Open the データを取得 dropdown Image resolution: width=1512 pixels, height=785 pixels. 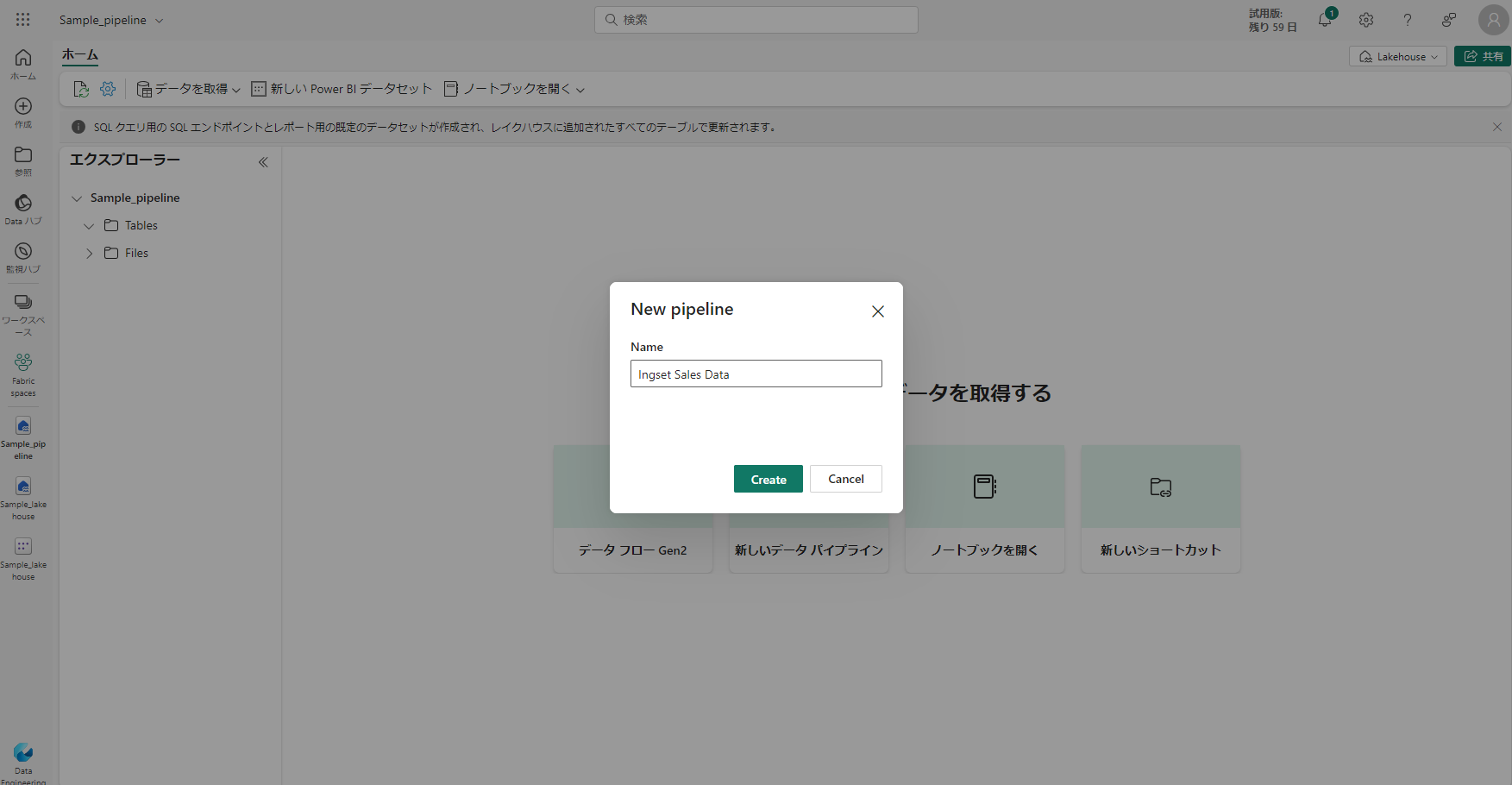pyautogui.click(x=189, y=89)
